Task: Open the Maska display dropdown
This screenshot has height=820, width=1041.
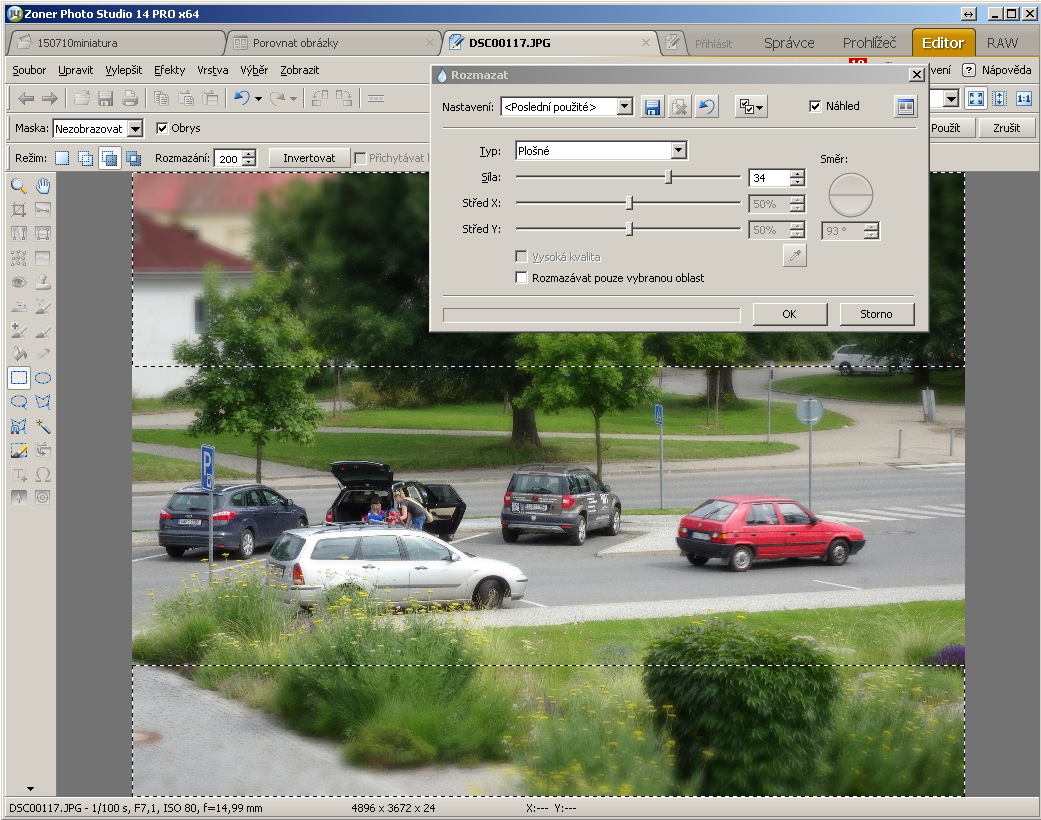Action: click(135, 128)
